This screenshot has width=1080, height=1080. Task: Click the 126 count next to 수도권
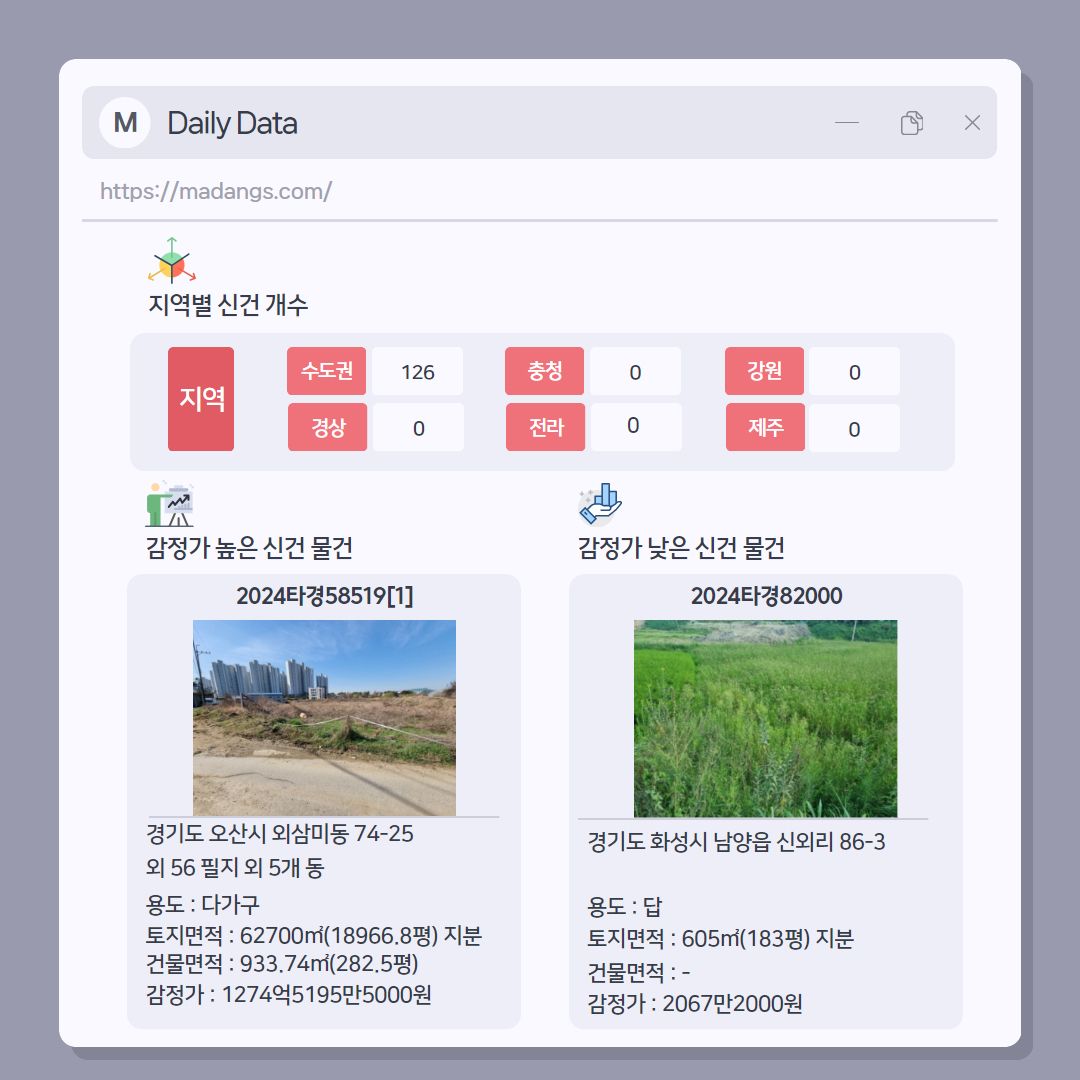[x=417, y=372]
